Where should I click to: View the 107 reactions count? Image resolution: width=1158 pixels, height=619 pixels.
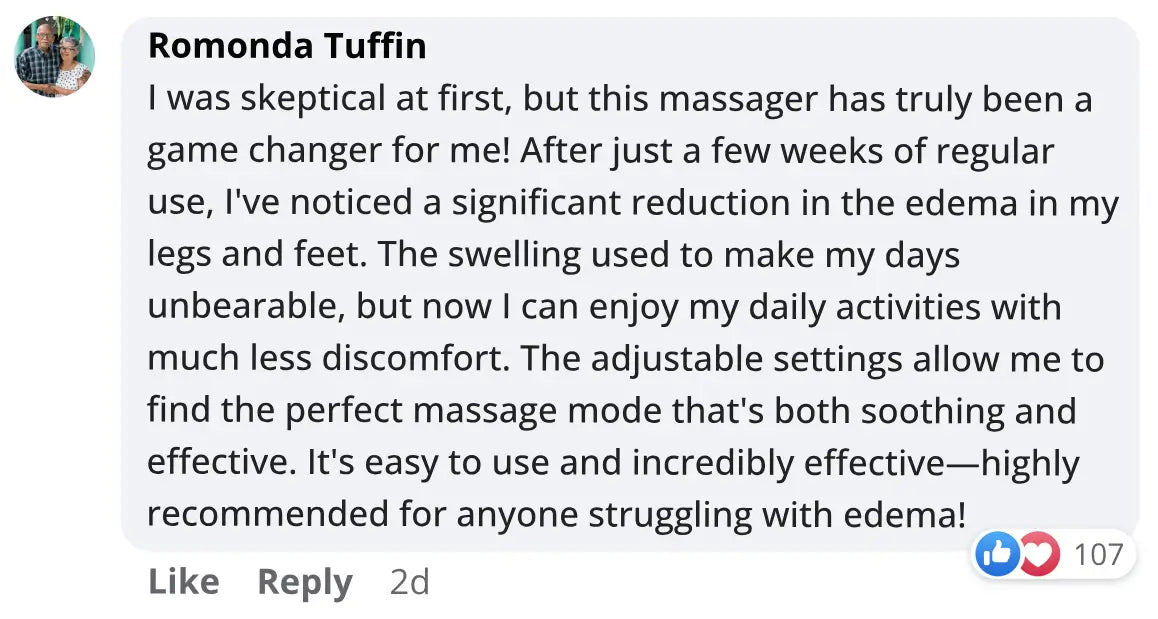point(1098,554)
